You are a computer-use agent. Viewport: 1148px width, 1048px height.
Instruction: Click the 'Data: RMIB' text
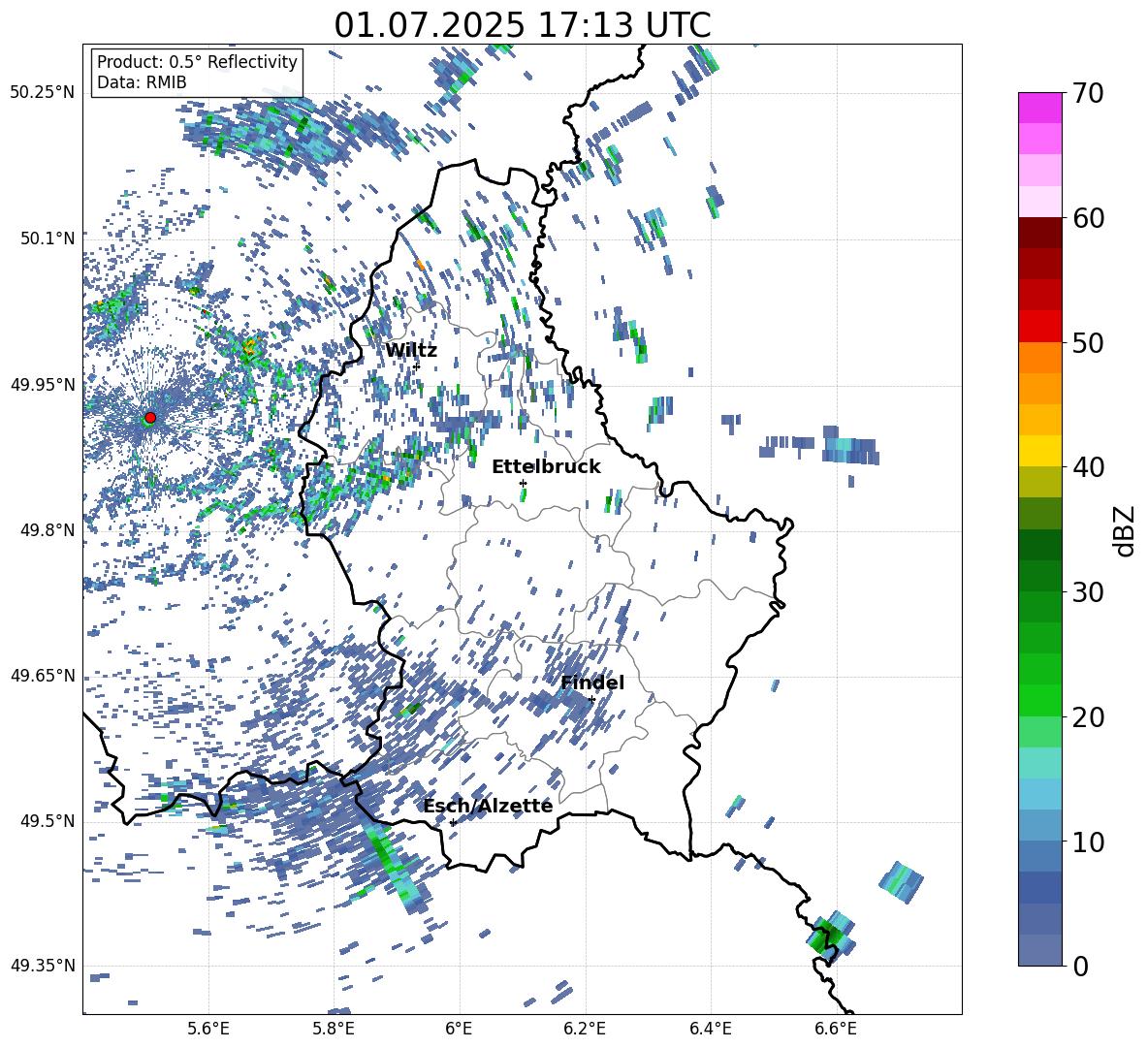click(142, 82)
